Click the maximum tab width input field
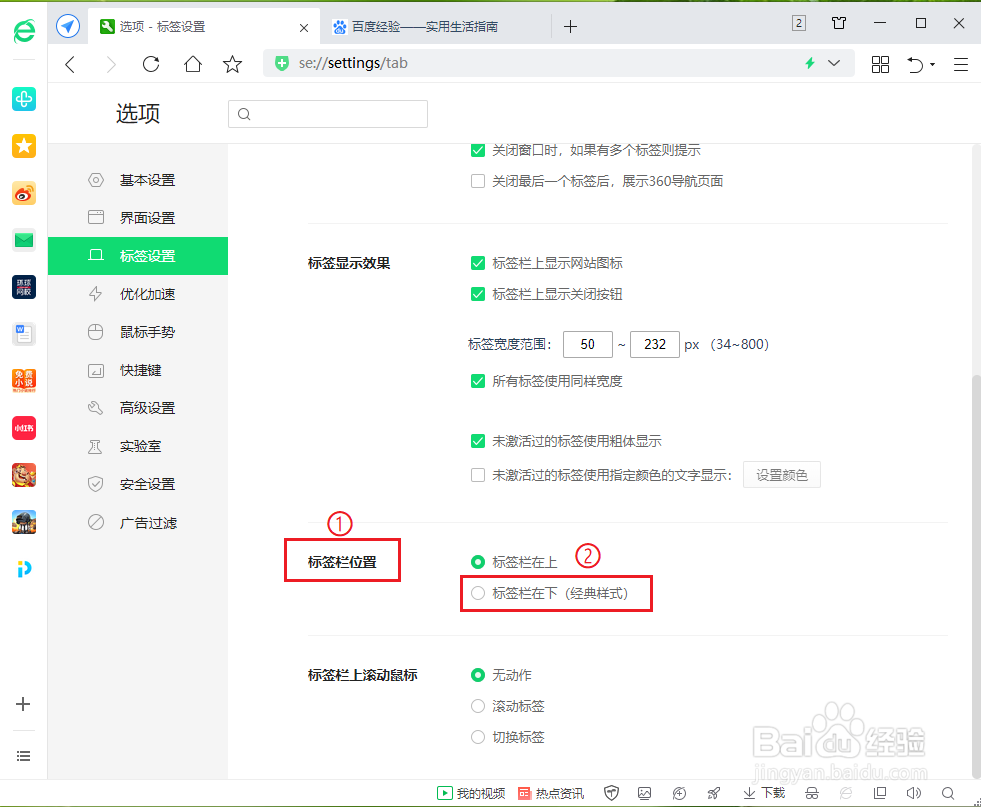 pos(655,344)
